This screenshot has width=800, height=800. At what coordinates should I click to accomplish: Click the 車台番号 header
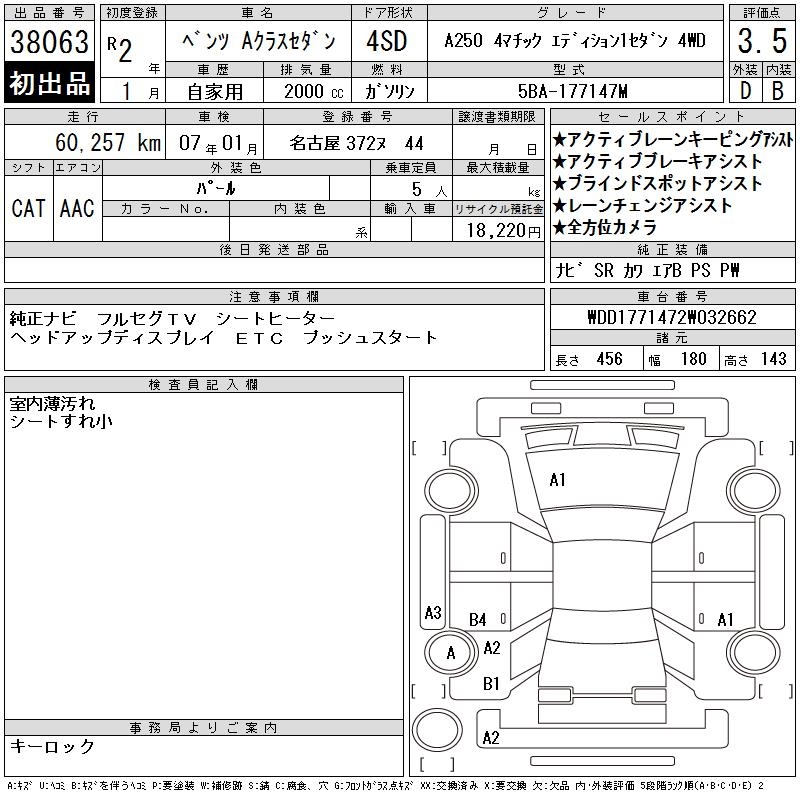[672, 296]
